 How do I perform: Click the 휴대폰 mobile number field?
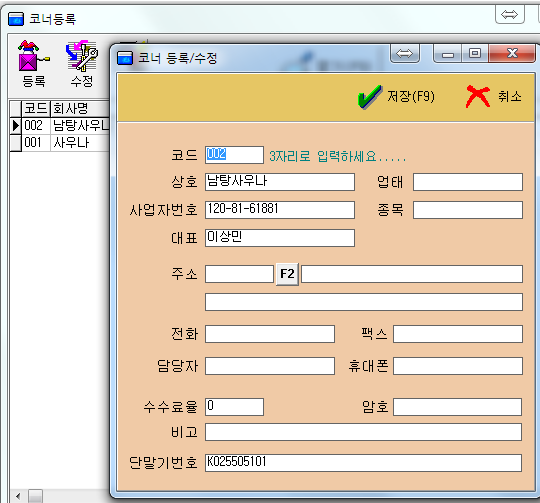[x=458, y=366]
